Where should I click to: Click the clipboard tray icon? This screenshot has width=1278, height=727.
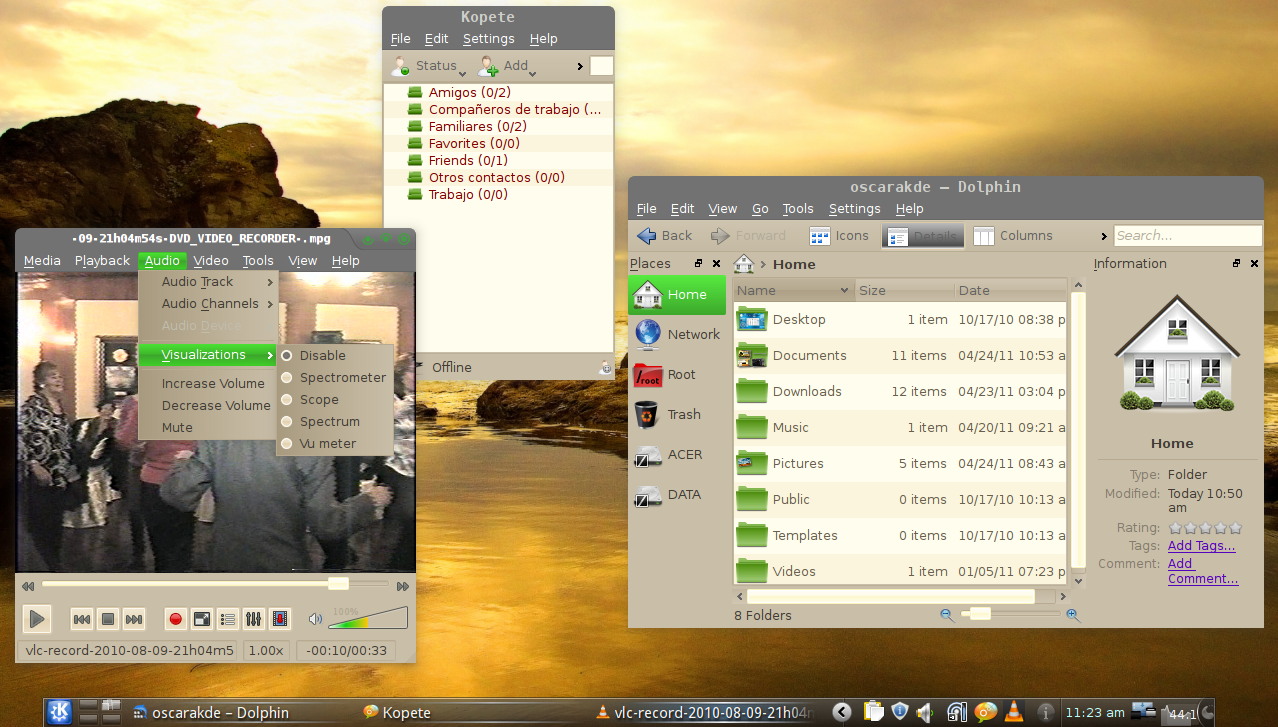(x=874, y=712)
